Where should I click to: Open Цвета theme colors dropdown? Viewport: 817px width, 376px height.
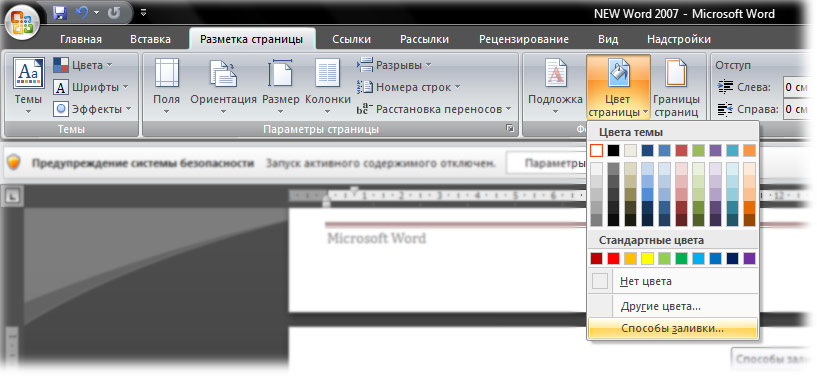pyautogui.click(x=84, y=66)
